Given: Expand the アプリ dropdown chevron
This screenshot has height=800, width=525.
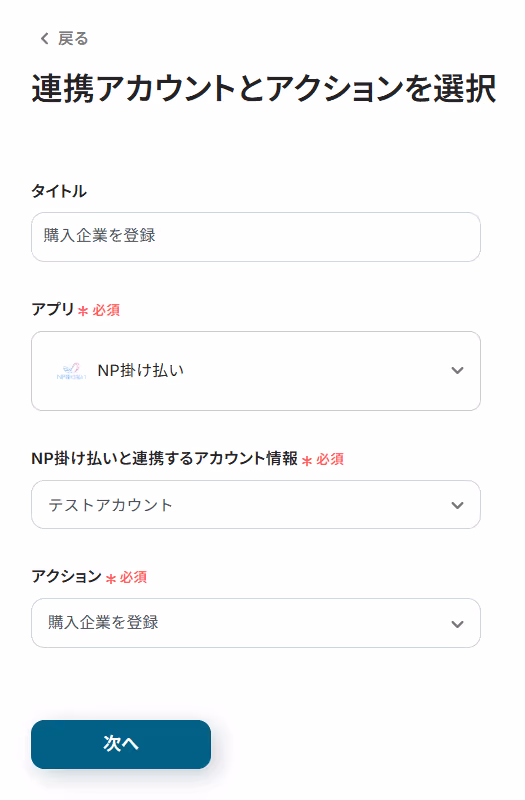Looking at the screenshot, I should (x=458, y=370).
